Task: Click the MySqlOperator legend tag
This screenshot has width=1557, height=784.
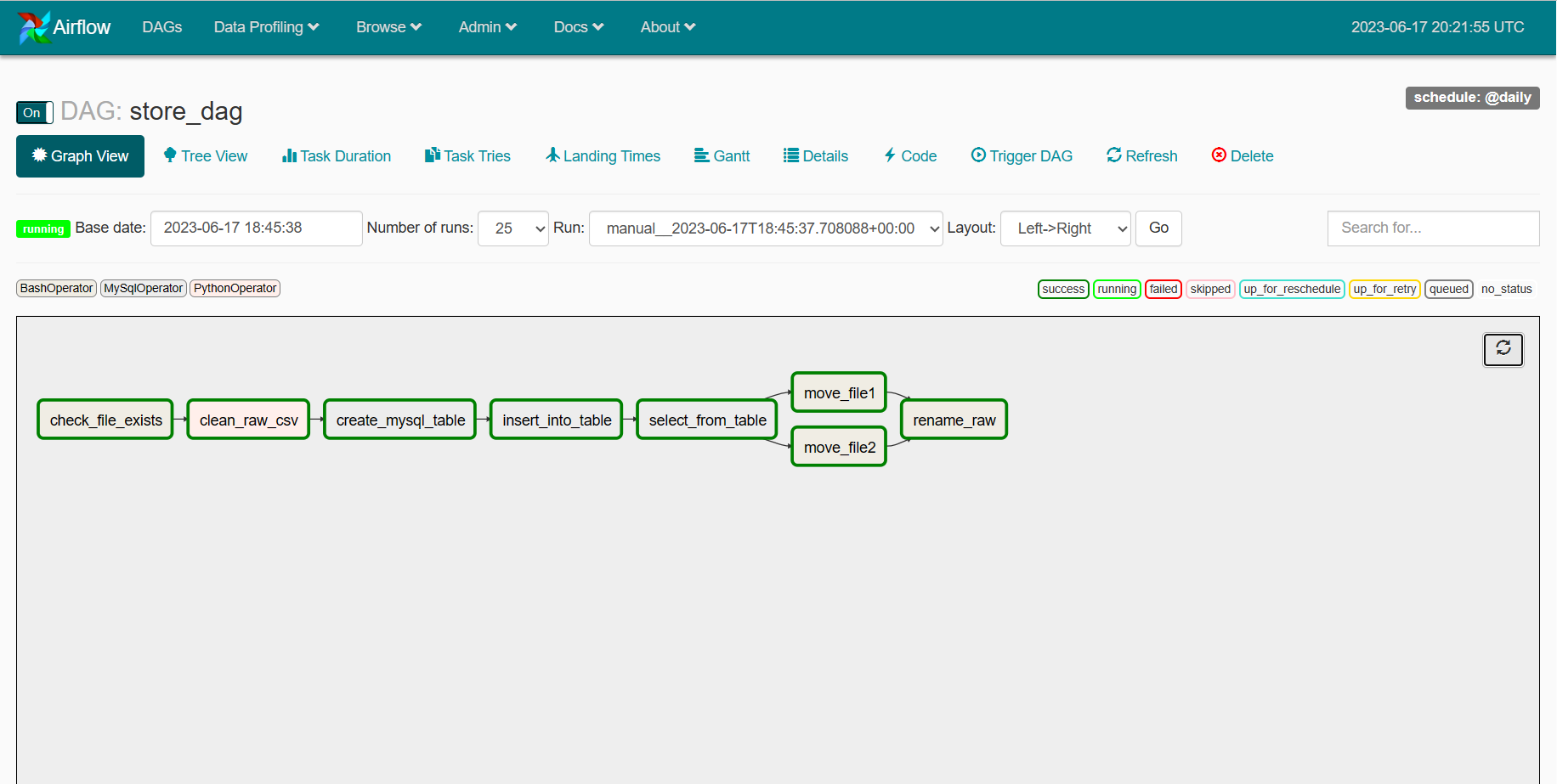Action: (x=144, y=289)
